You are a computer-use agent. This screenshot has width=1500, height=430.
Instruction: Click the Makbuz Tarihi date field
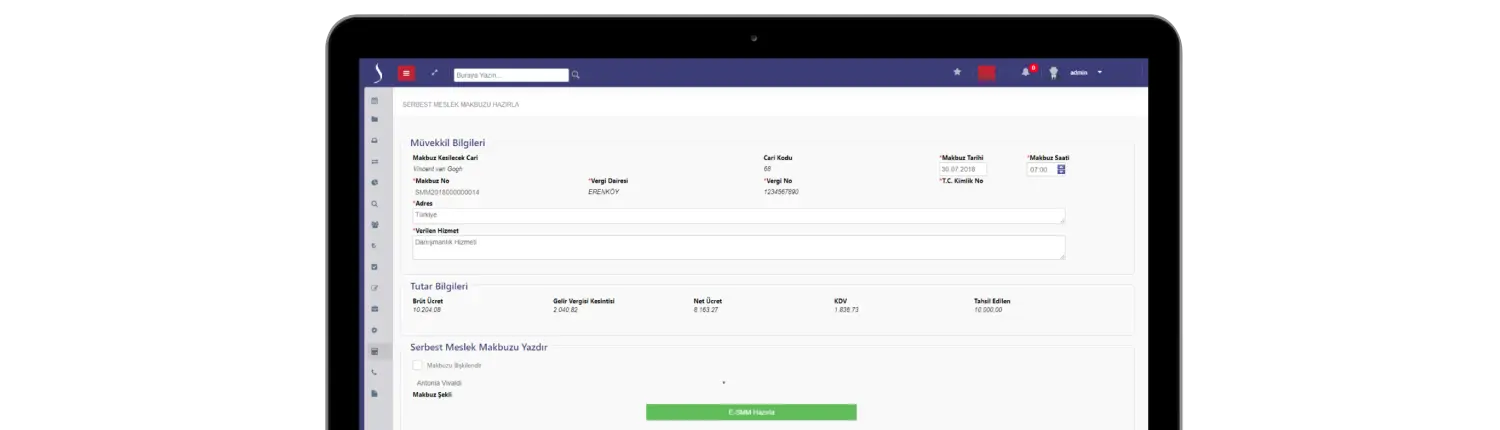pyautogui.click(x=962, y=169)
